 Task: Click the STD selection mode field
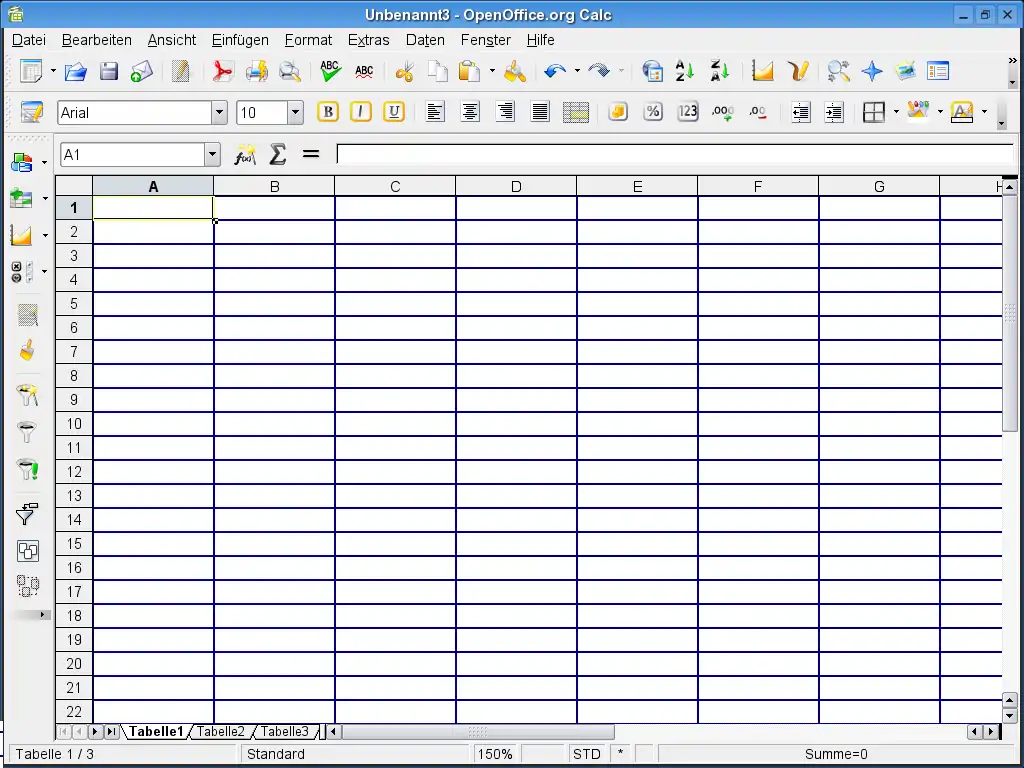(586, 754)
